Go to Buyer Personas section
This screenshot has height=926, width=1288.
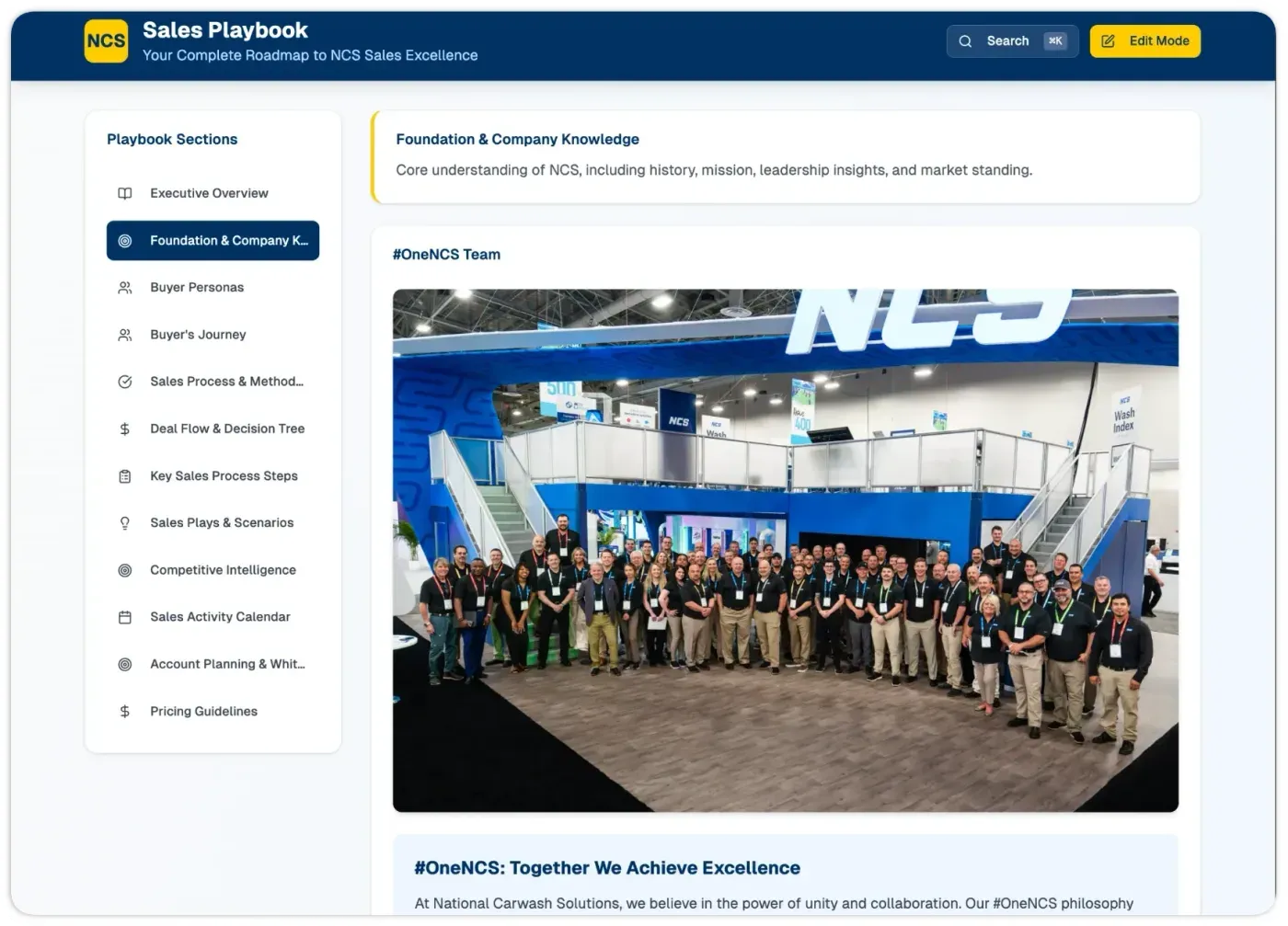coord(213,288)
